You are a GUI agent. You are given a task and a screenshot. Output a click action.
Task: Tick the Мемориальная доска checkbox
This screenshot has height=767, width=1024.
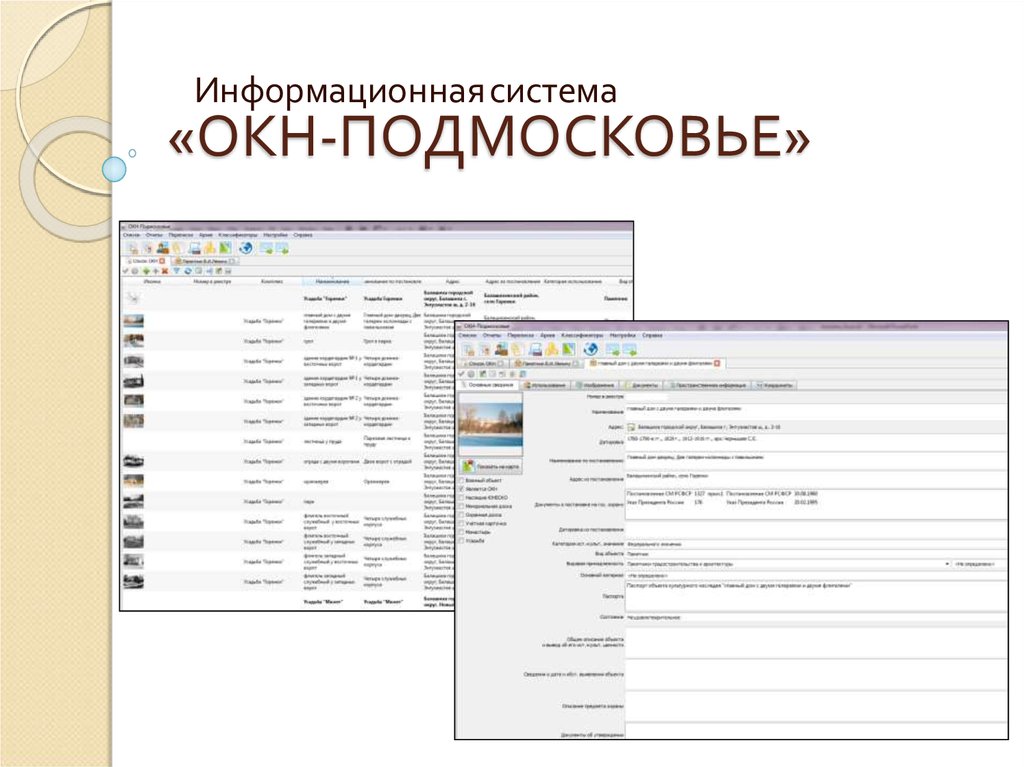point(461,506)
